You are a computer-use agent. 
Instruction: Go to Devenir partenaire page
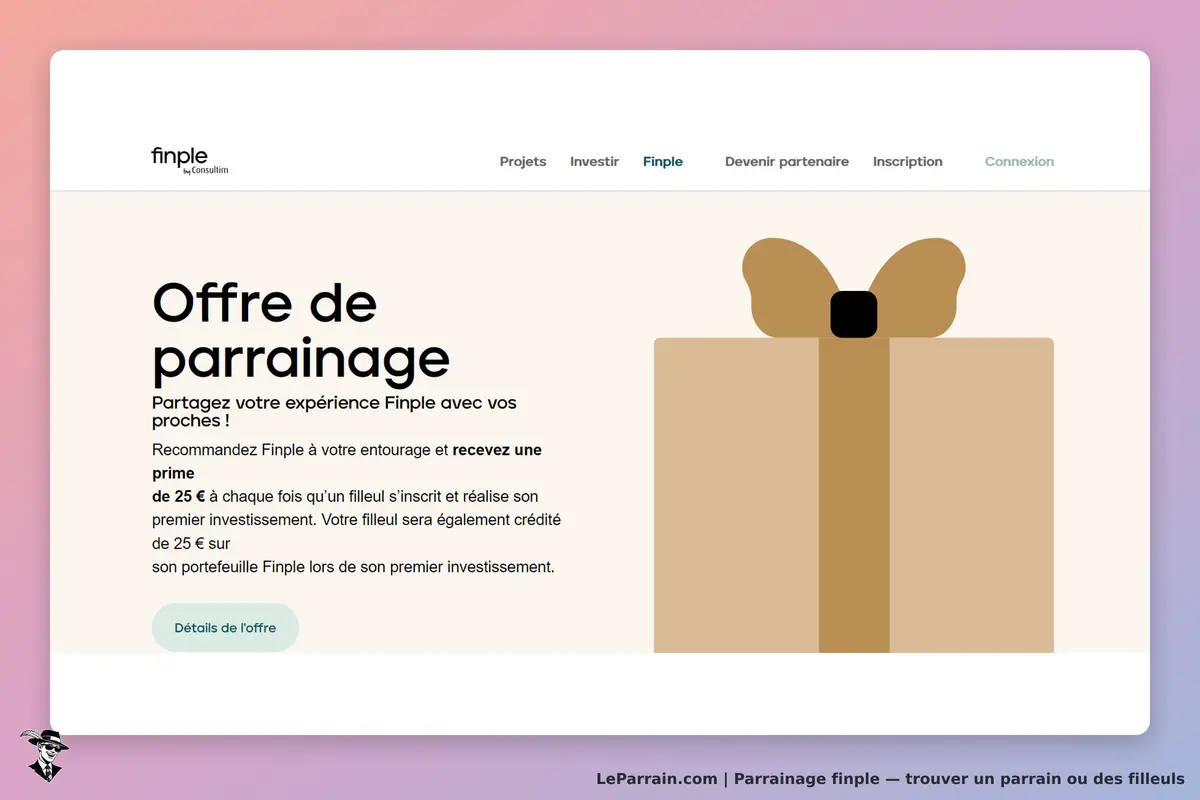click(787, 161)
